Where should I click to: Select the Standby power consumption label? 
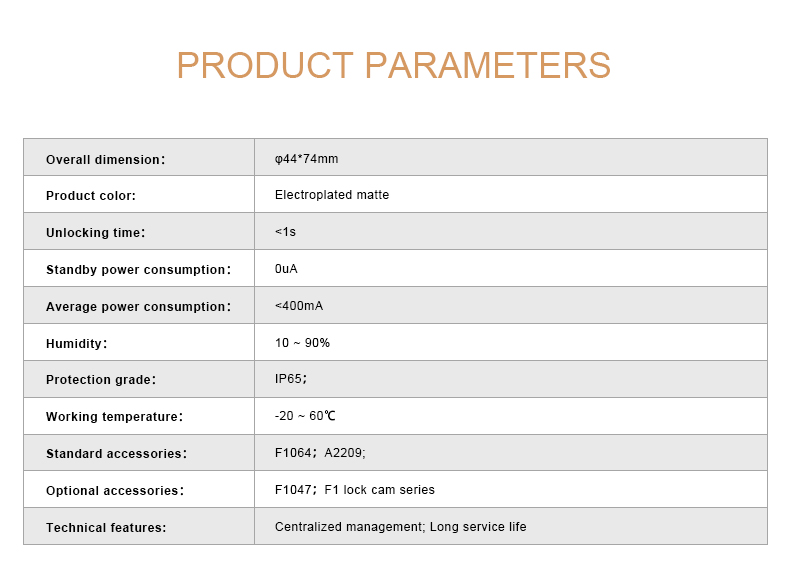(139, 270)
